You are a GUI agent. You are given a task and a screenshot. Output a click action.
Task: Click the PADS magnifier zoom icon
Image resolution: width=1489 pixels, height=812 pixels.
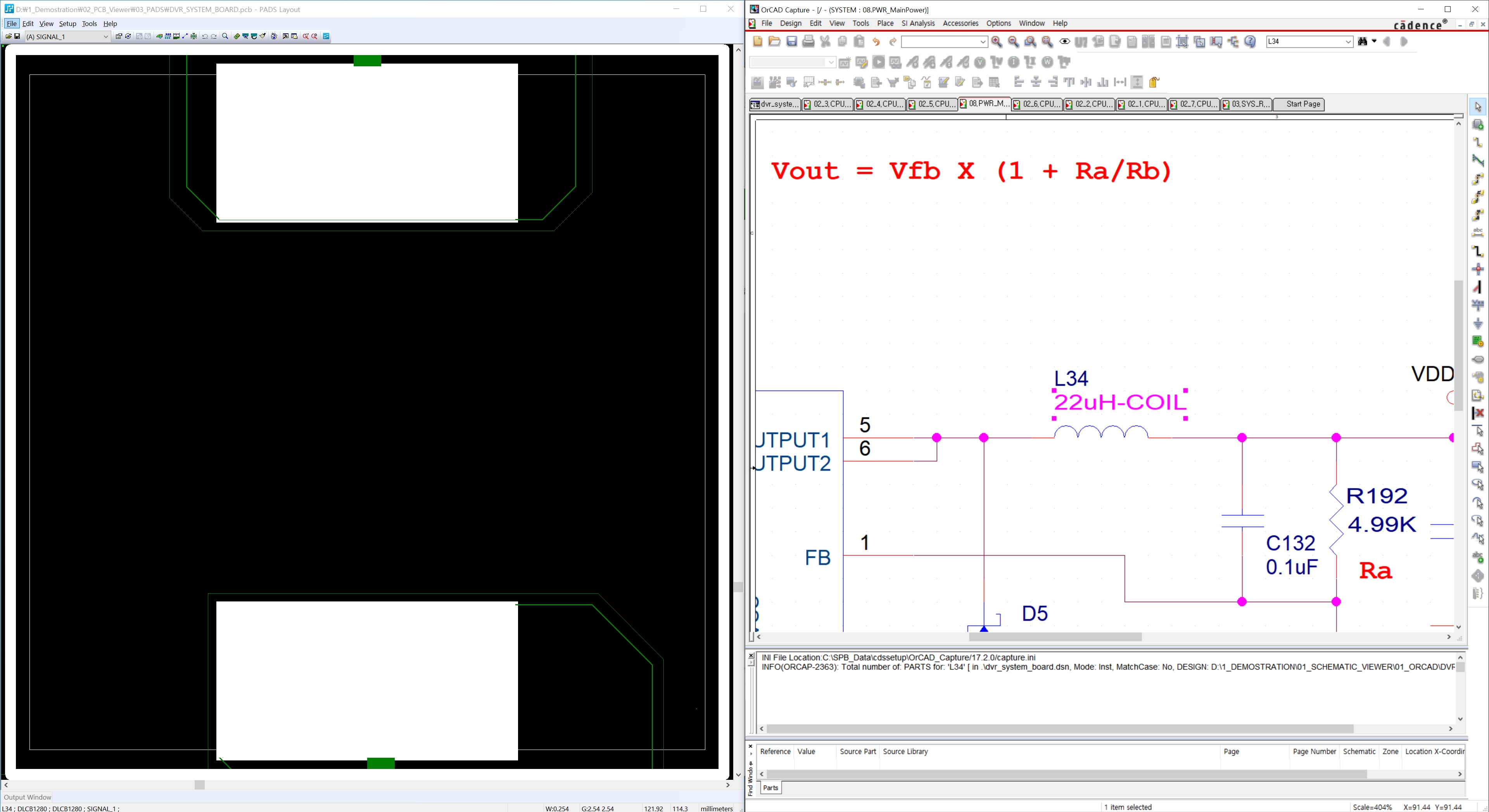coord(225,36)
